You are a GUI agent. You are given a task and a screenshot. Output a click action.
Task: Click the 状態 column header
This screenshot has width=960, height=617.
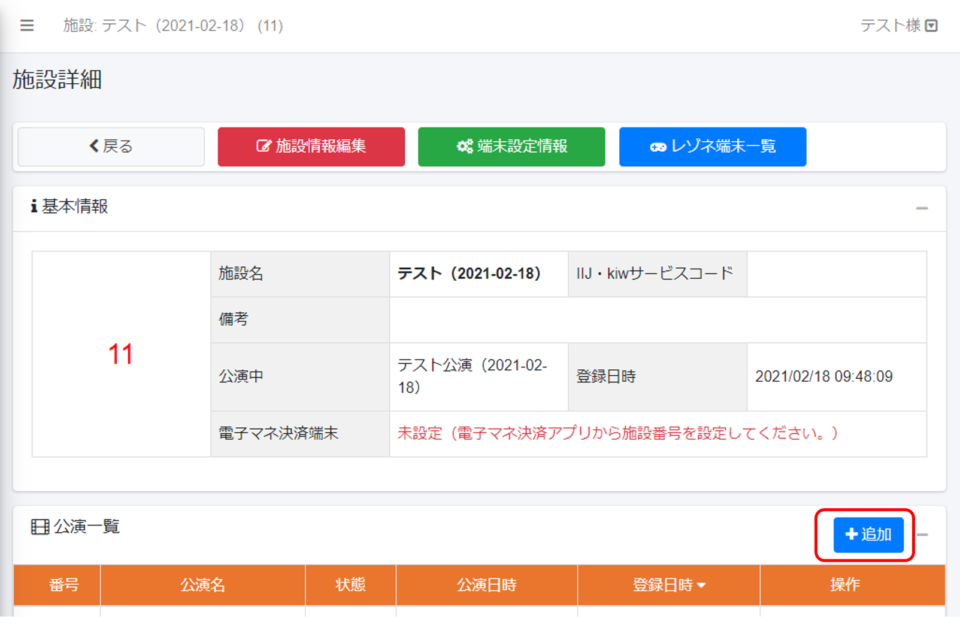tap(351, 585)
